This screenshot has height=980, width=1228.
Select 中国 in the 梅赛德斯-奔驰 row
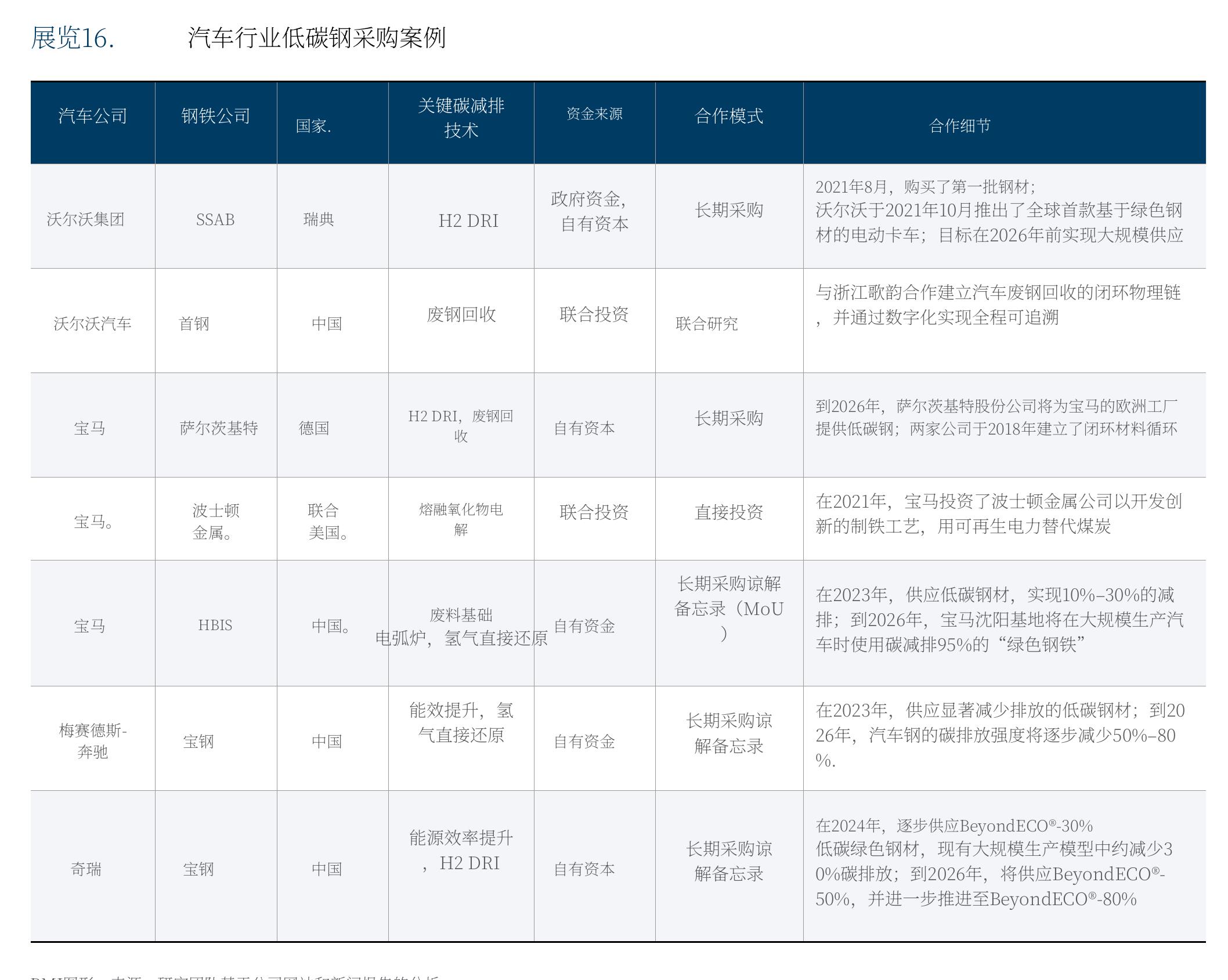tap(327, 742)
